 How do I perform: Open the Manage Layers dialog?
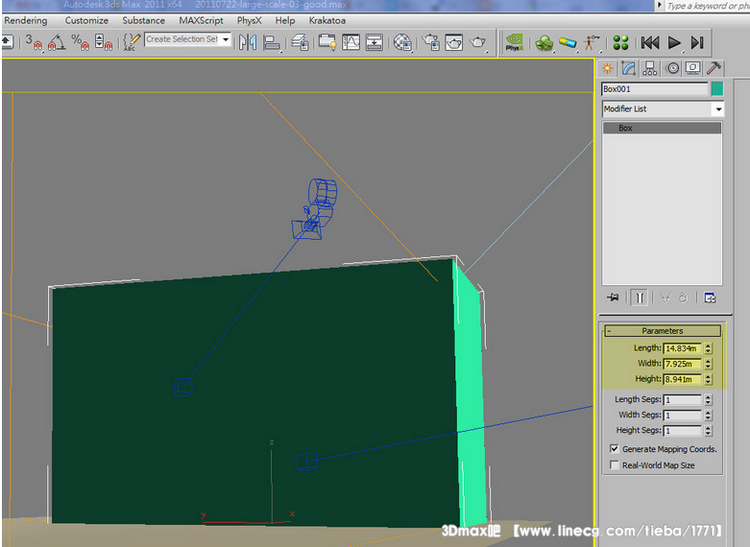300,42
